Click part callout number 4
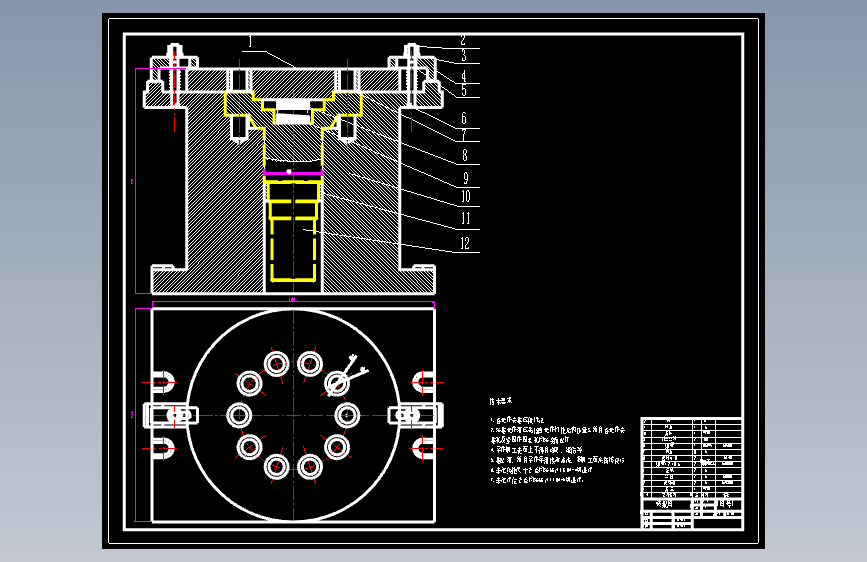 click(x=463, y=76)
